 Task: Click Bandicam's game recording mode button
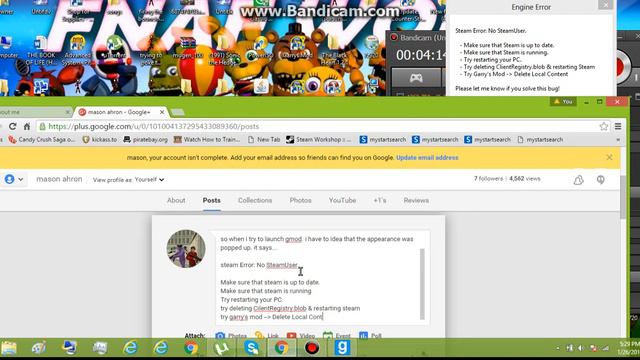pyautogui.click(x=416, y=78)
